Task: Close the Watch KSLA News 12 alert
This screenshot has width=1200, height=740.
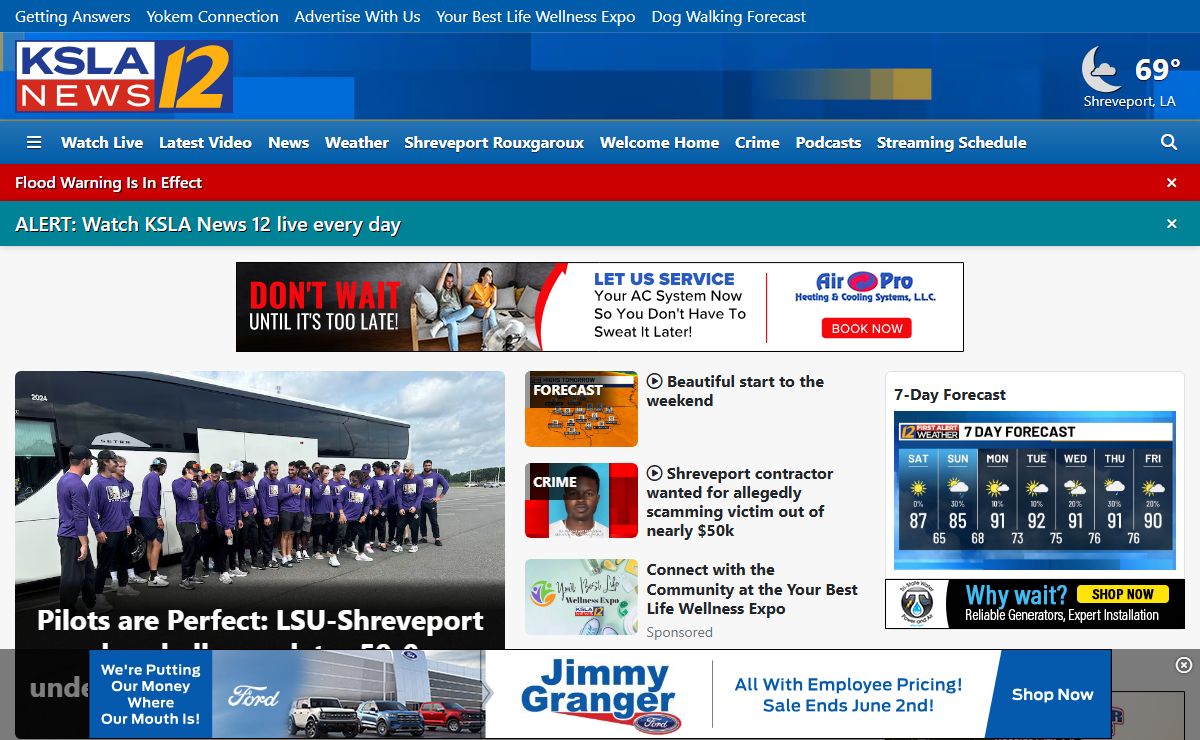Action: [1172, 224]
